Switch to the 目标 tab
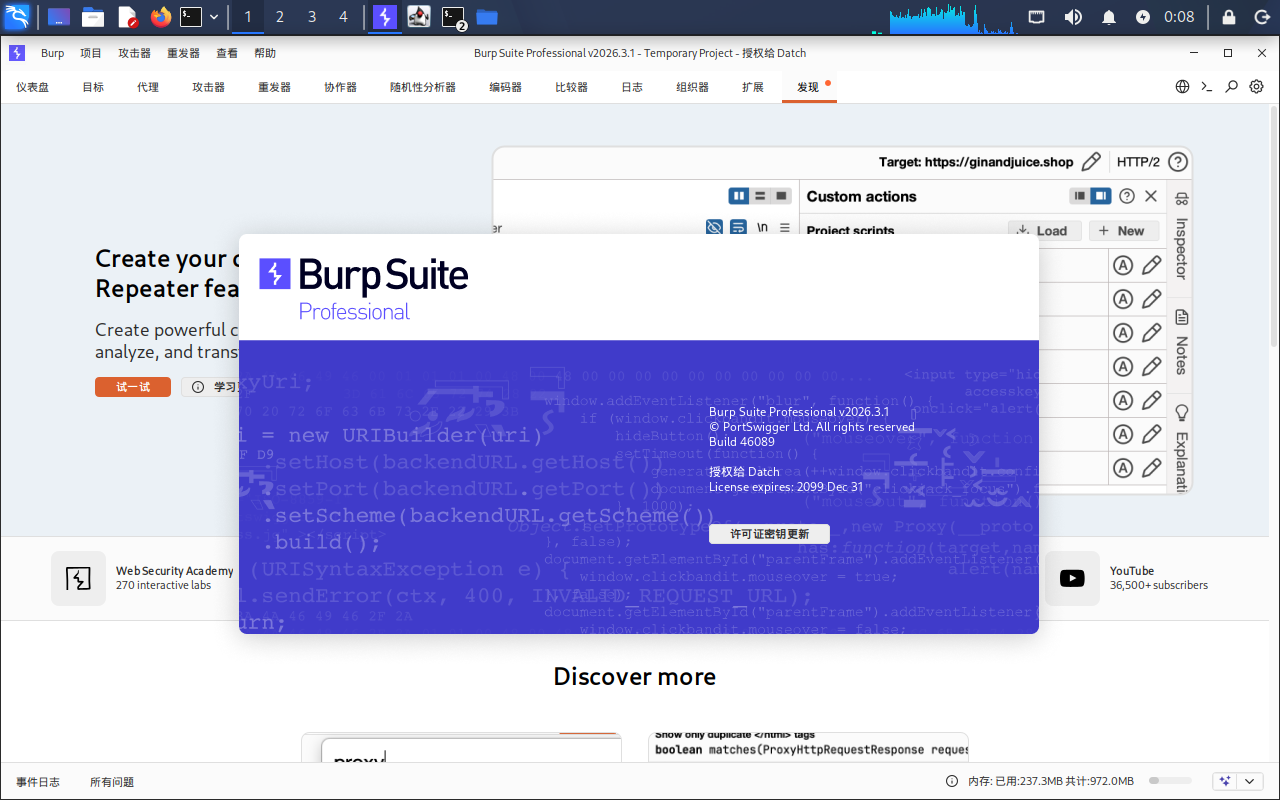Image resolution: width=1280 pixels, height=800 pixels. (93, 87)
